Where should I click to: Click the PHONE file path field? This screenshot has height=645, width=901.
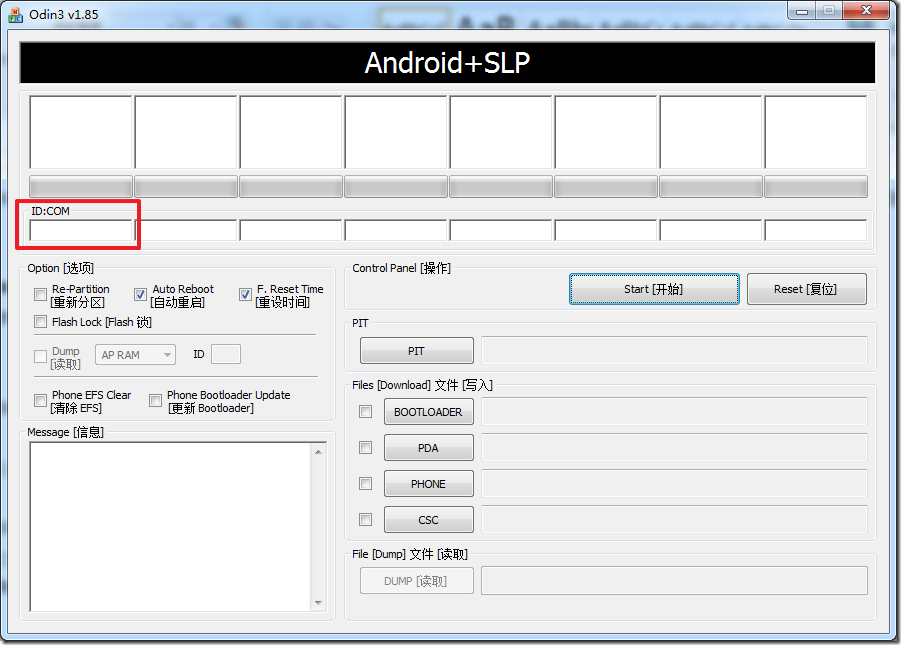point(674,483)
